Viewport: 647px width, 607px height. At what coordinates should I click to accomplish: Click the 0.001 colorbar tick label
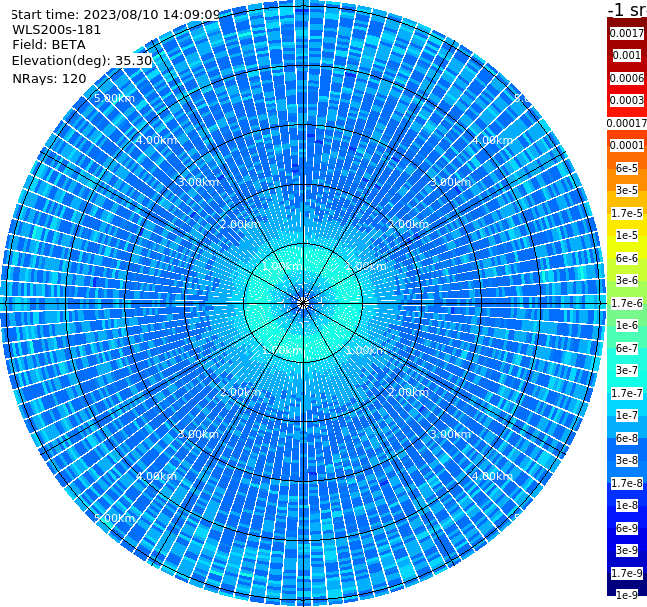click(x=627, y=55)
